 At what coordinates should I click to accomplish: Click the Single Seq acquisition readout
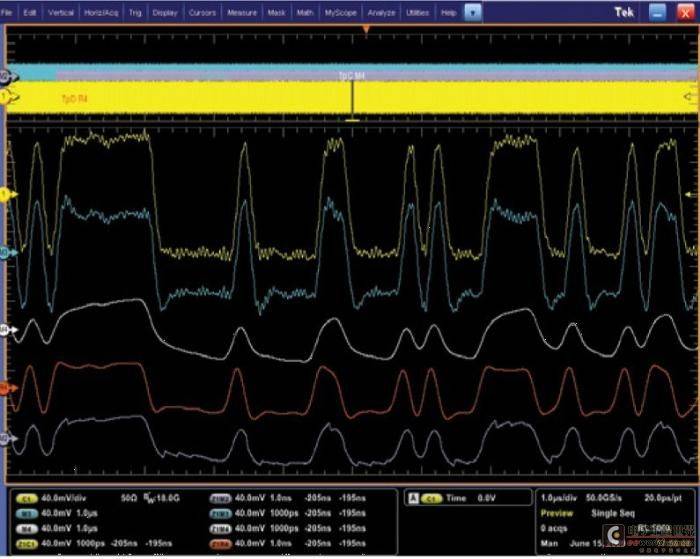[x=612, y=513]
